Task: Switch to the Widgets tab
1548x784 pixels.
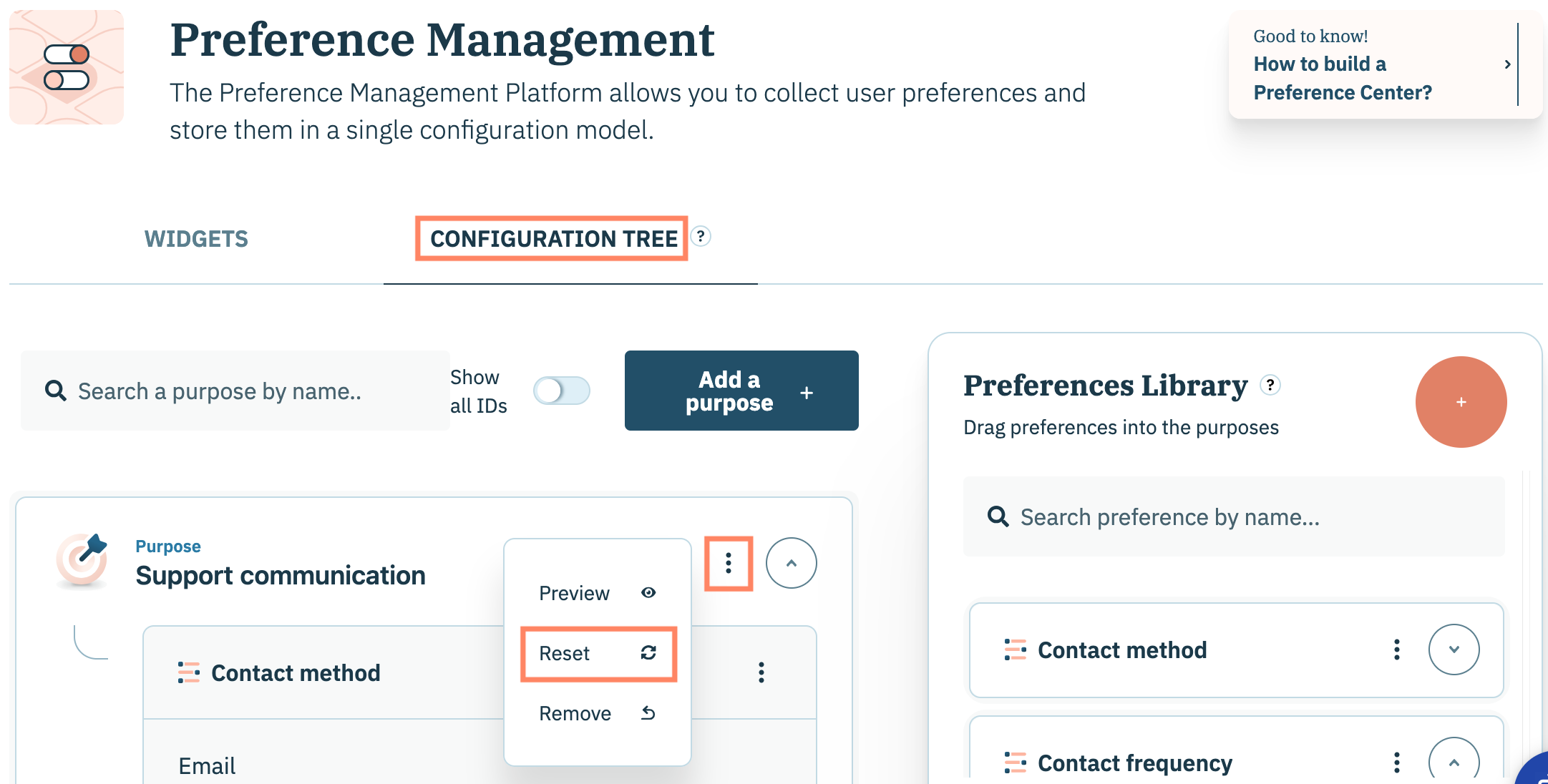Action: click(x=196, y=239)
